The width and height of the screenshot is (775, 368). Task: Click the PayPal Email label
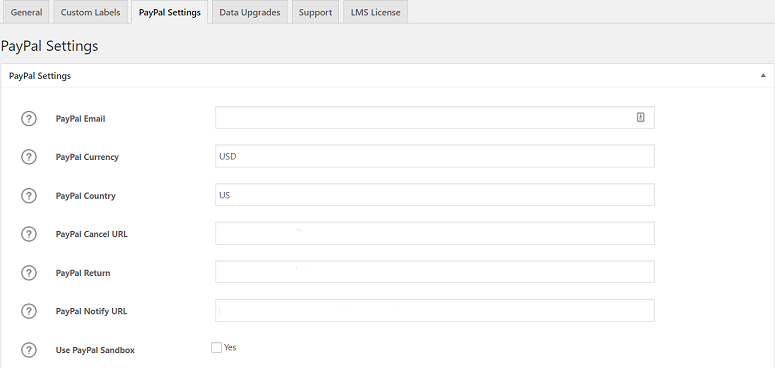coord(81,119)
